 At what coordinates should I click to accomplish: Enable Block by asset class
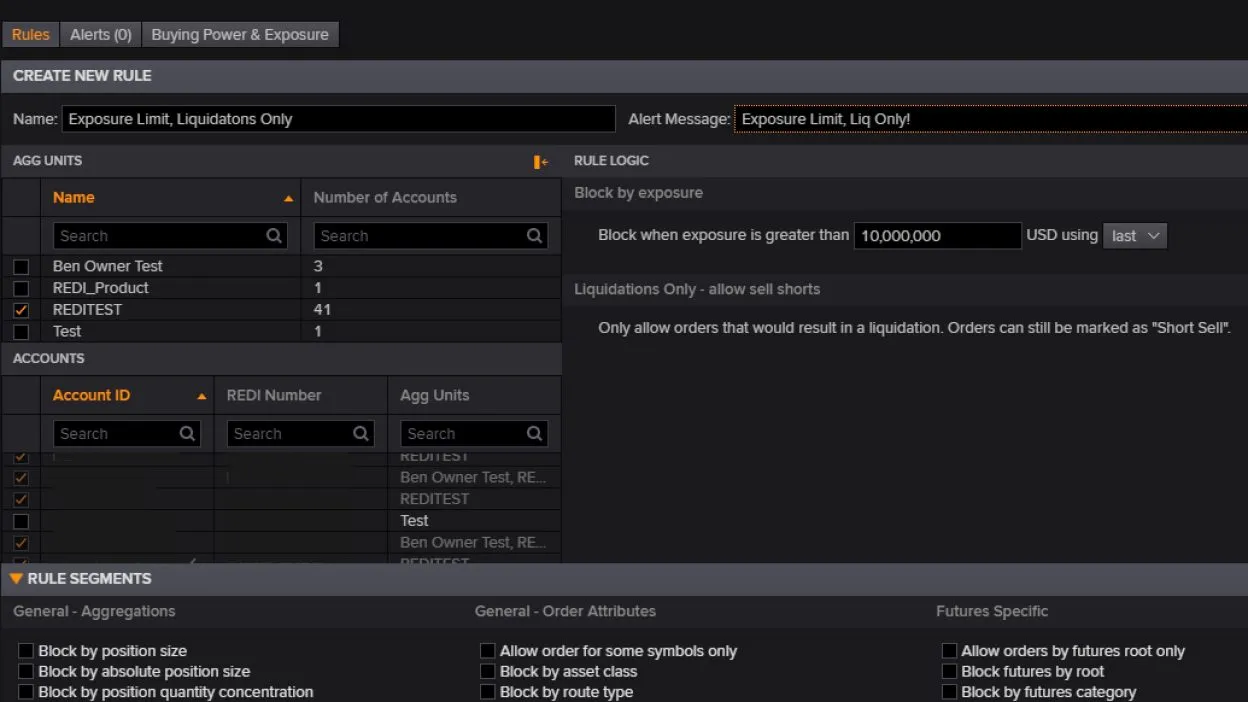[488, 672]
